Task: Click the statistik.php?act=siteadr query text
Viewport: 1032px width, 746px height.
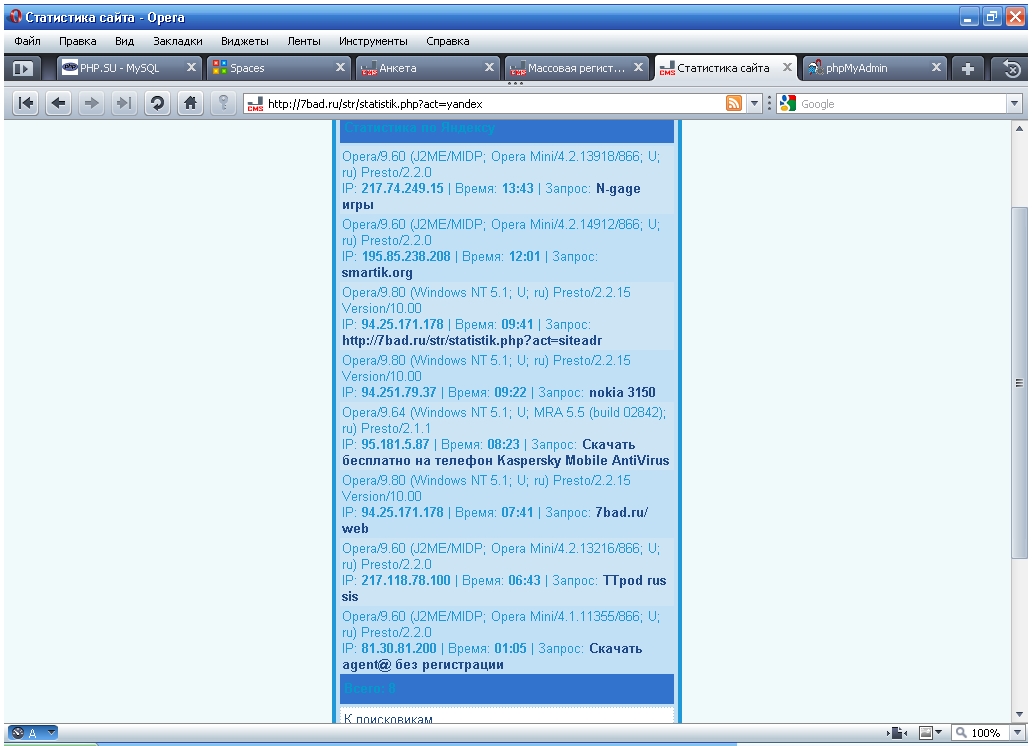Action: pyautogui.click(x=472, y=340)
